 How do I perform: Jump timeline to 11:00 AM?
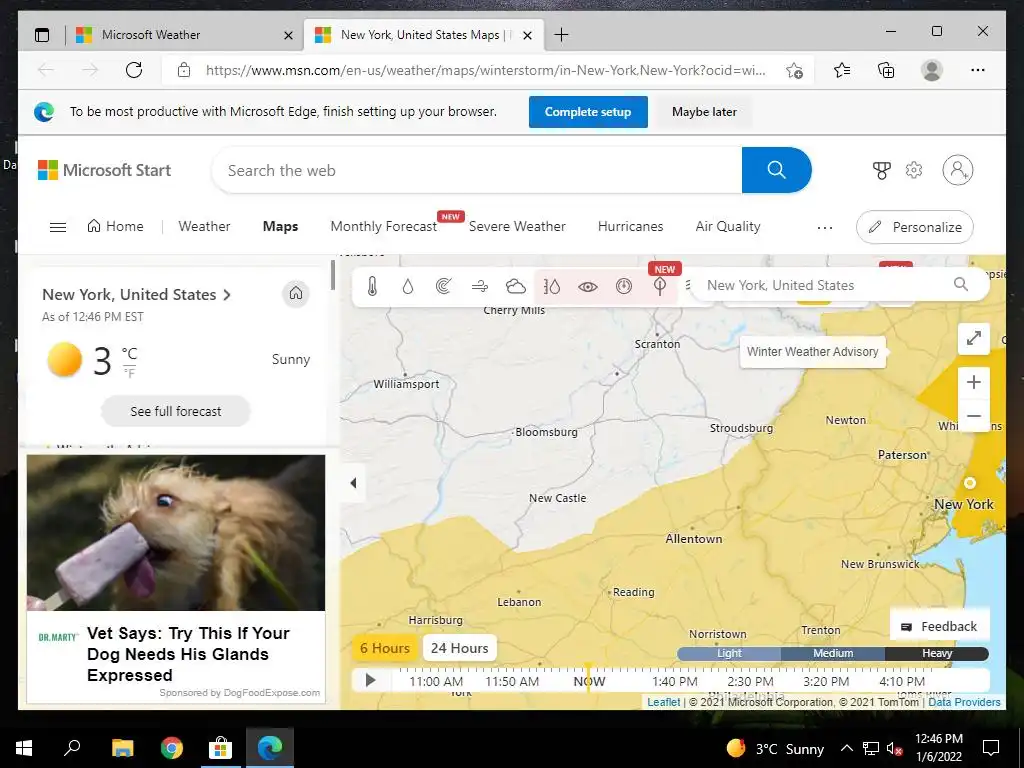pos(436,682)
